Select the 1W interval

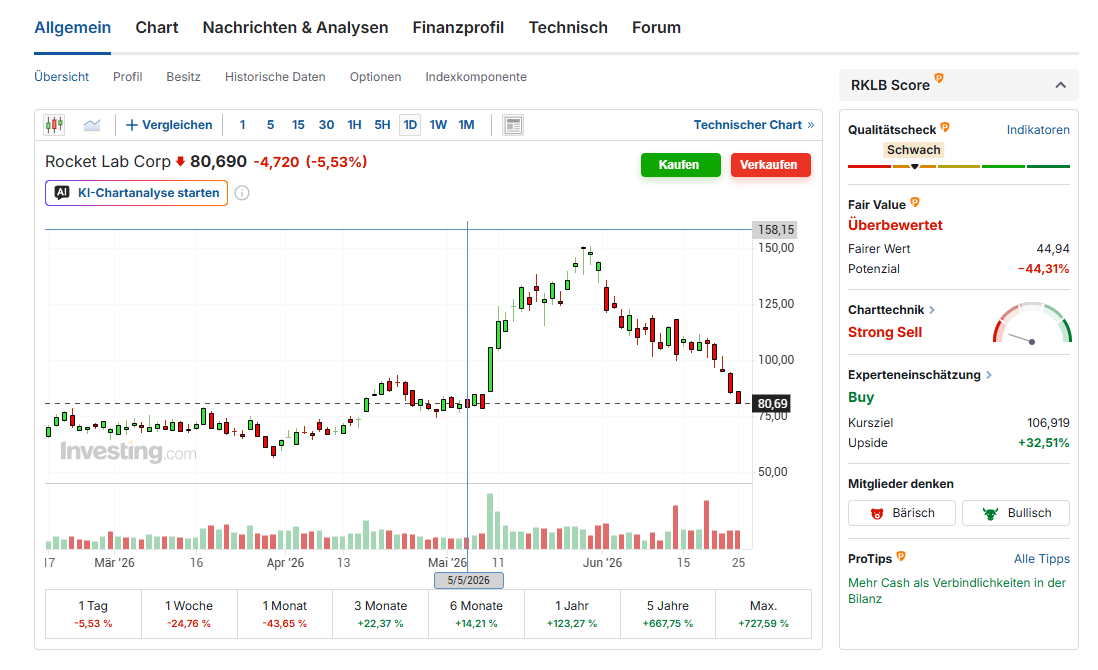pyautogui.click(x=438, y=125)
